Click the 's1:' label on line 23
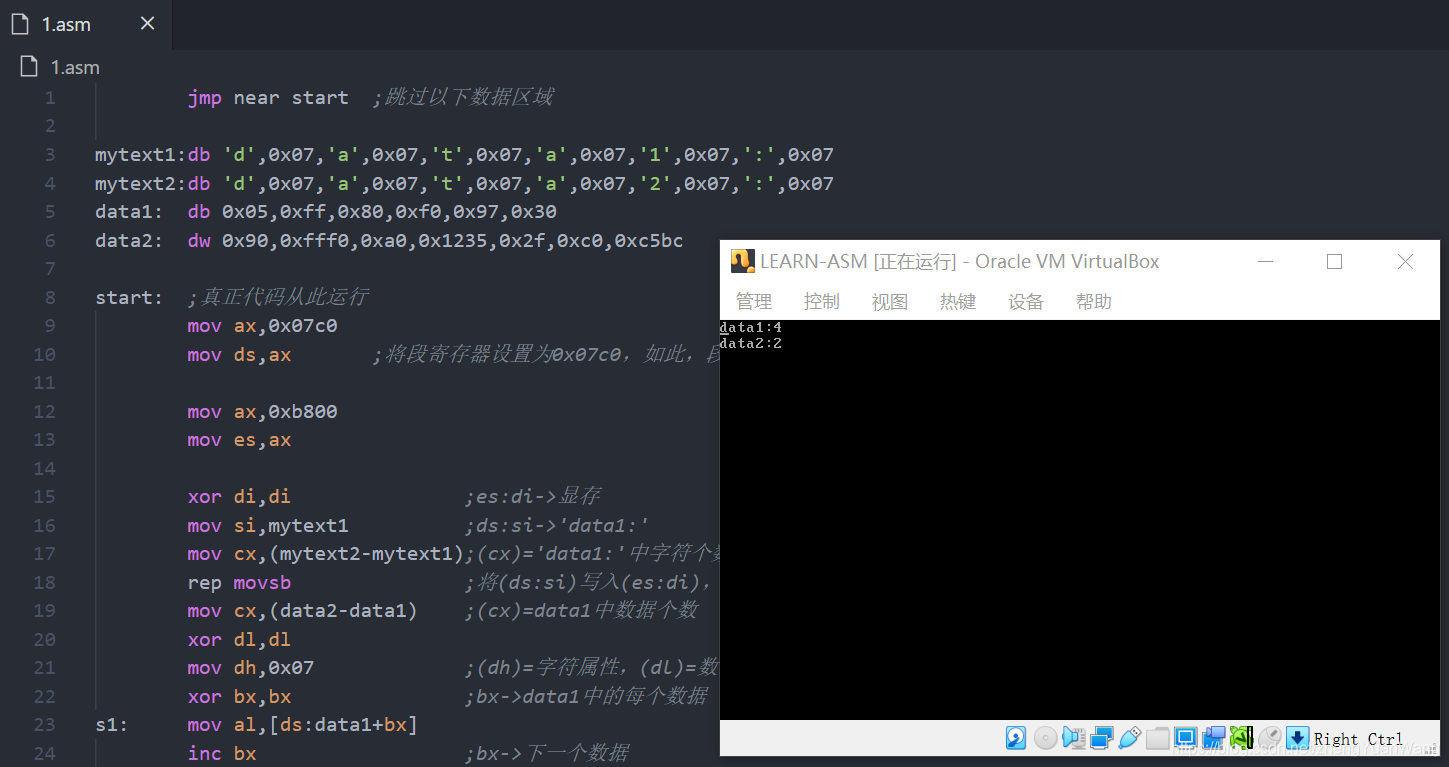1449x767 pixels. tap(112, 725)
